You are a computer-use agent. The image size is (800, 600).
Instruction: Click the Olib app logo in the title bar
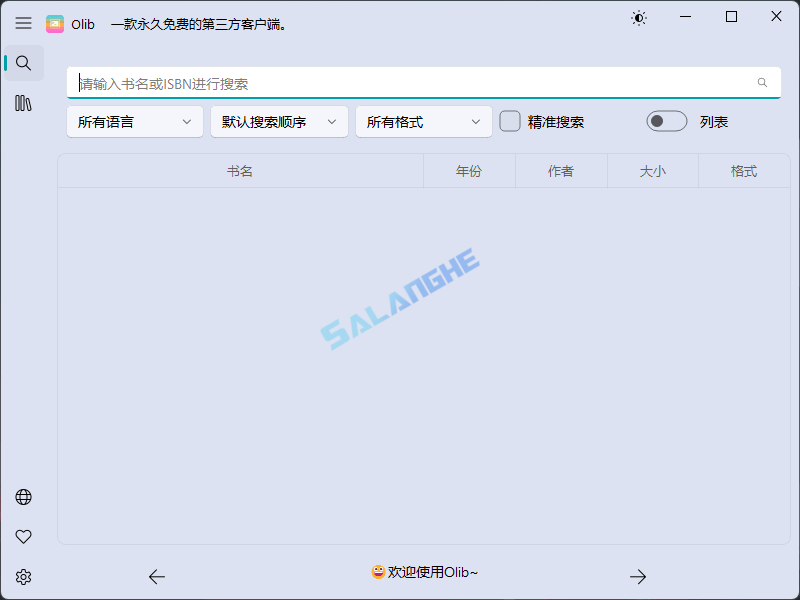click(x=55, y=22)
